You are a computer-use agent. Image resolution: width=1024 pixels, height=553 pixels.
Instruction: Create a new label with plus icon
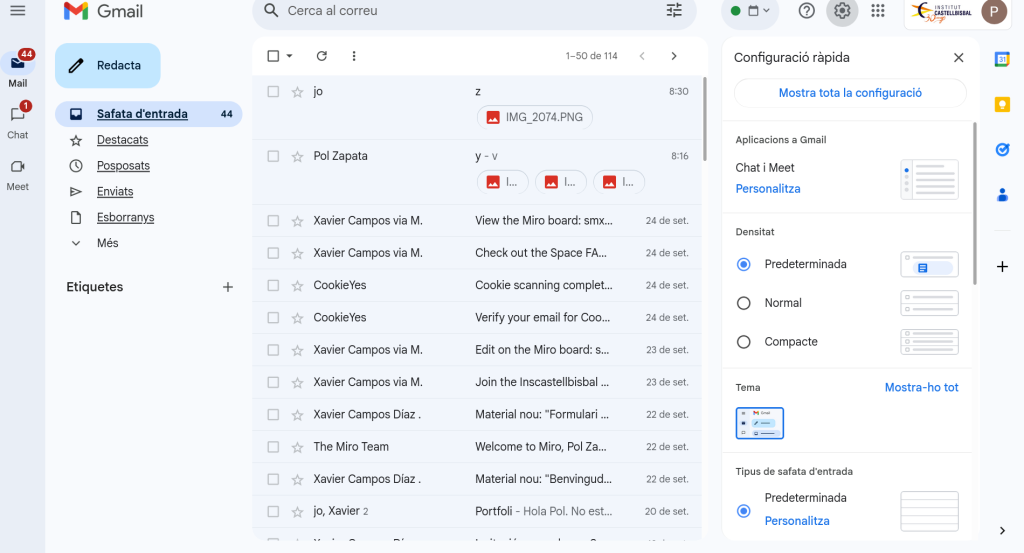pyautogui.click(x=227, y=287)
